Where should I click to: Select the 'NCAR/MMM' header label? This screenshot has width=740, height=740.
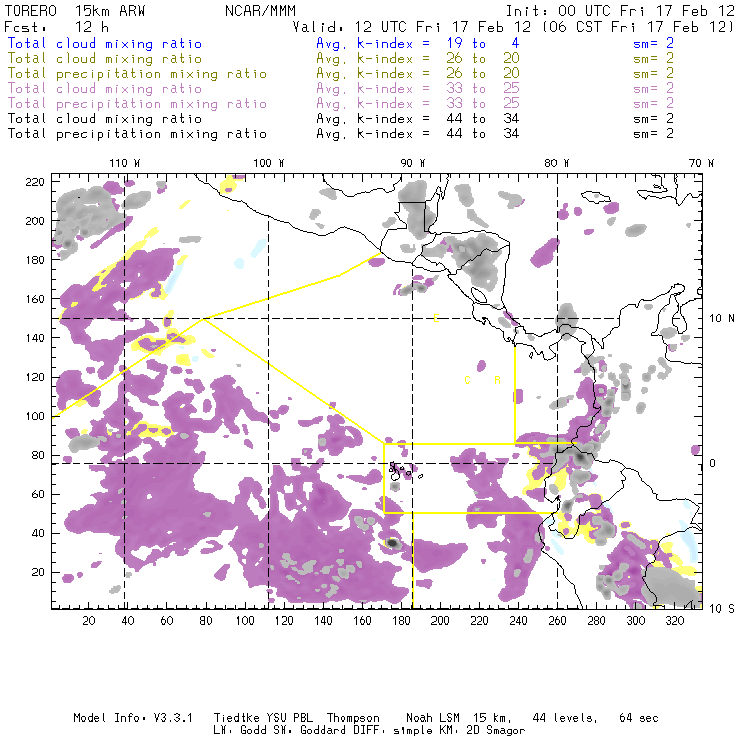[260, 11]
